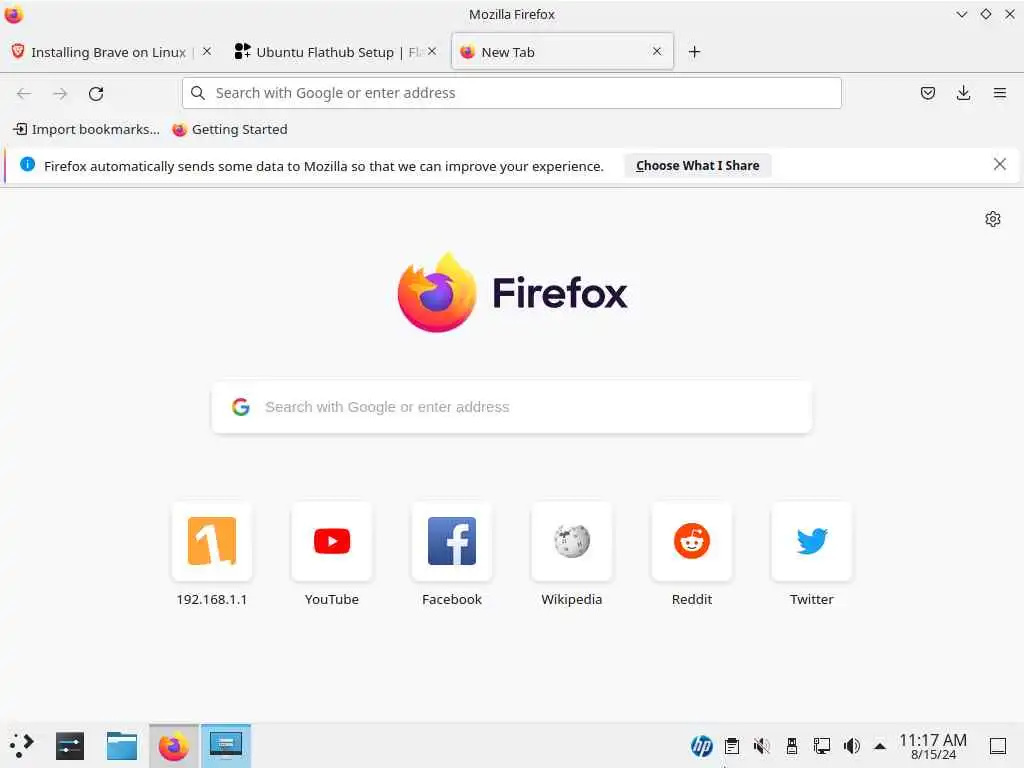
Task: Reload the current page
Action: tap(96, 93)
